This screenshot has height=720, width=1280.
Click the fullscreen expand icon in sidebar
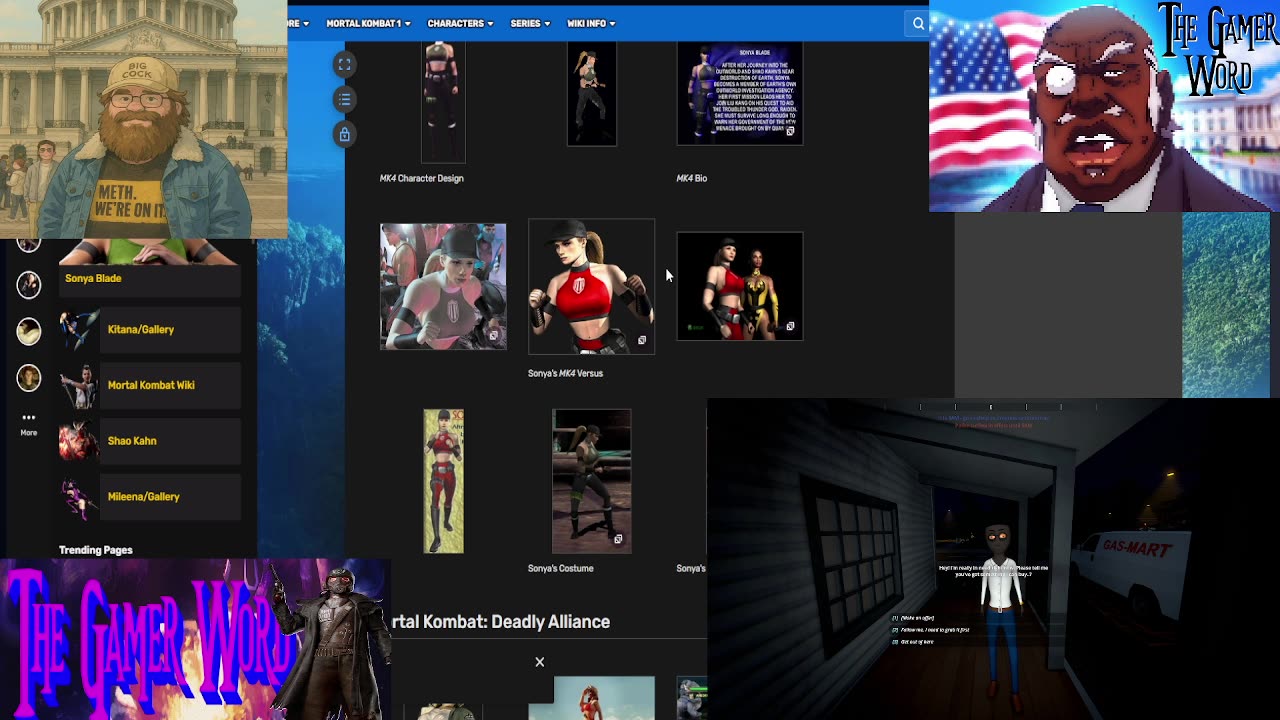(x=344, y=64)
